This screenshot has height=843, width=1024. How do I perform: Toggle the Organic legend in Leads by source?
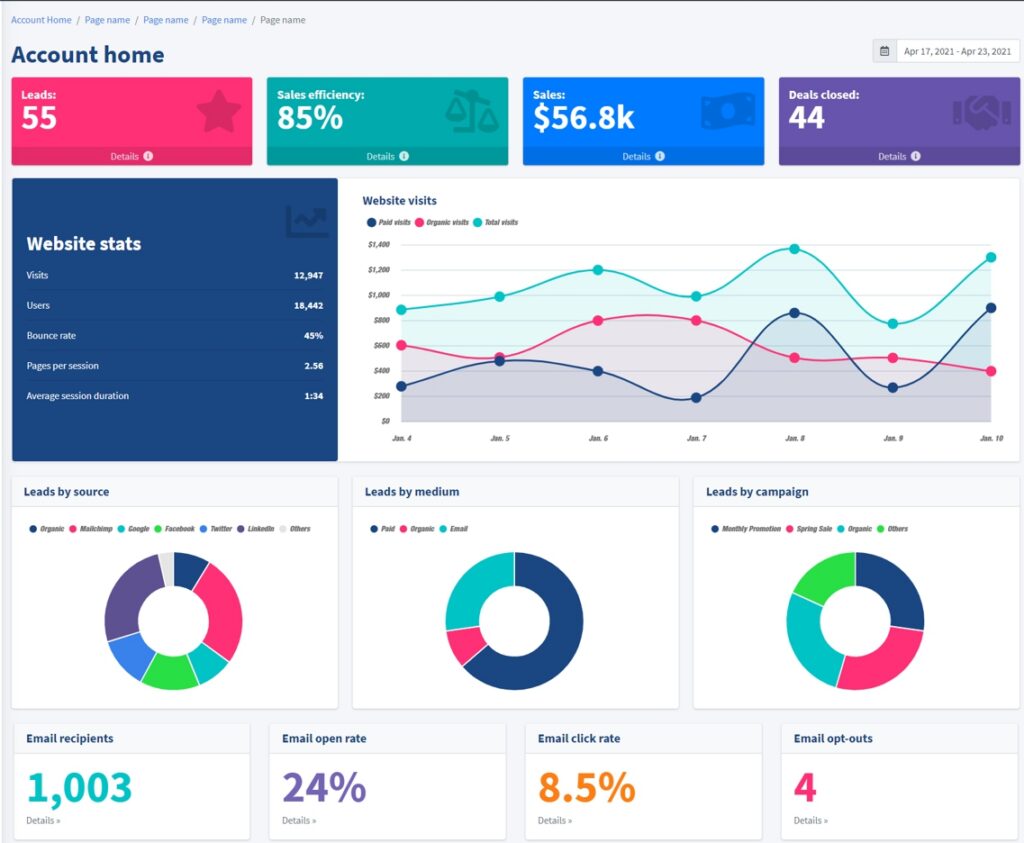click(47, 529)
